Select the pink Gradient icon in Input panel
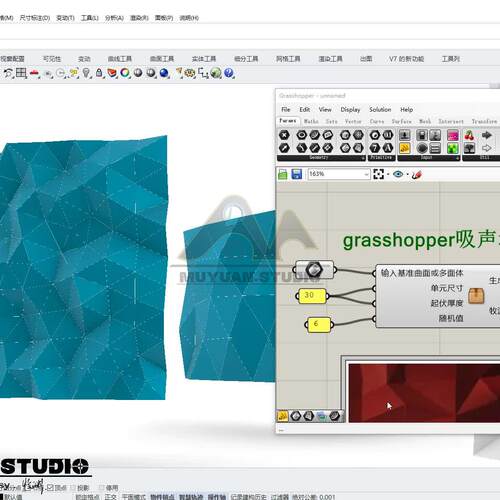The height and width of the screenshot is (500, 500). click(x=453, y=135)
